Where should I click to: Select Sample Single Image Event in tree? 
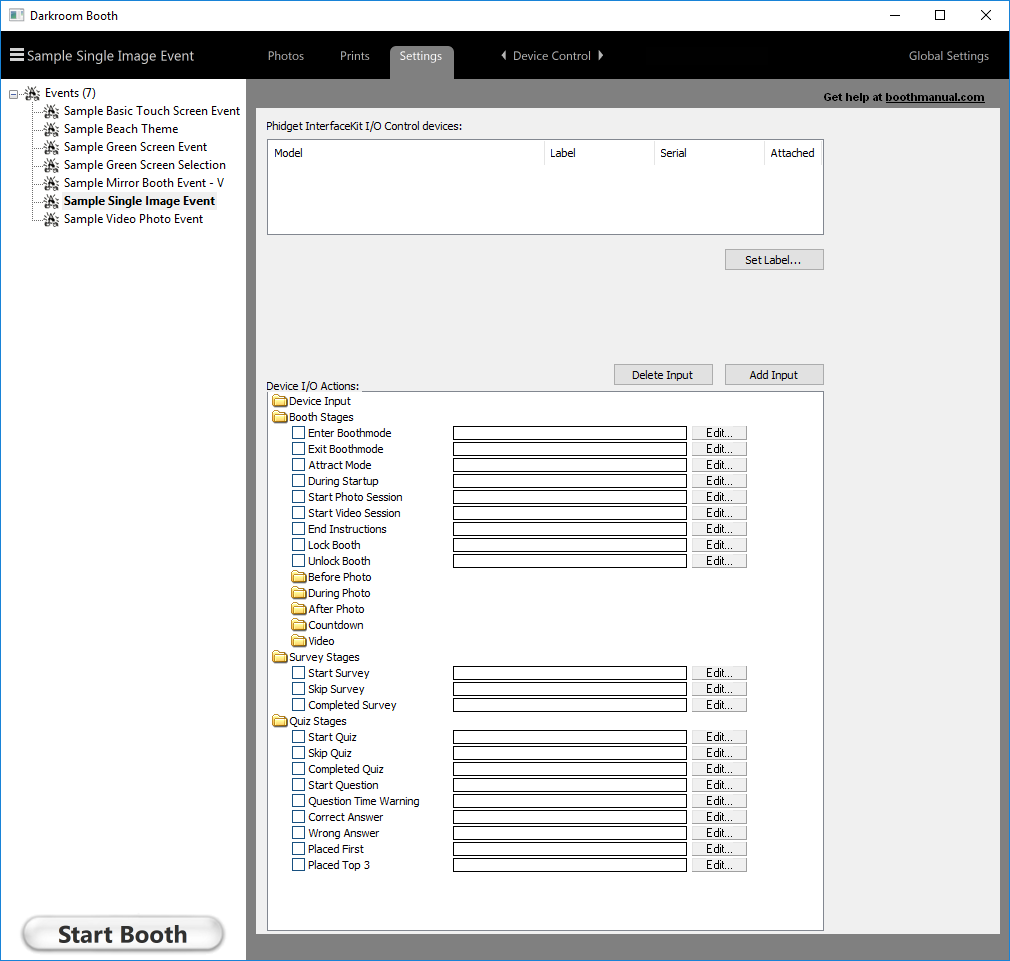pyautogui.click(x=139, y=202)
